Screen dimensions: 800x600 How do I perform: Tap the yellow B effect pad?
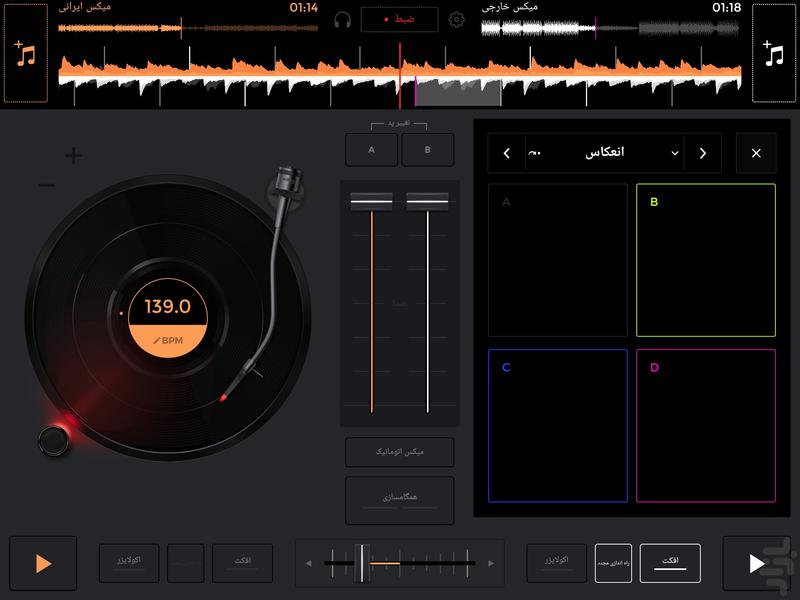[705, 260]
